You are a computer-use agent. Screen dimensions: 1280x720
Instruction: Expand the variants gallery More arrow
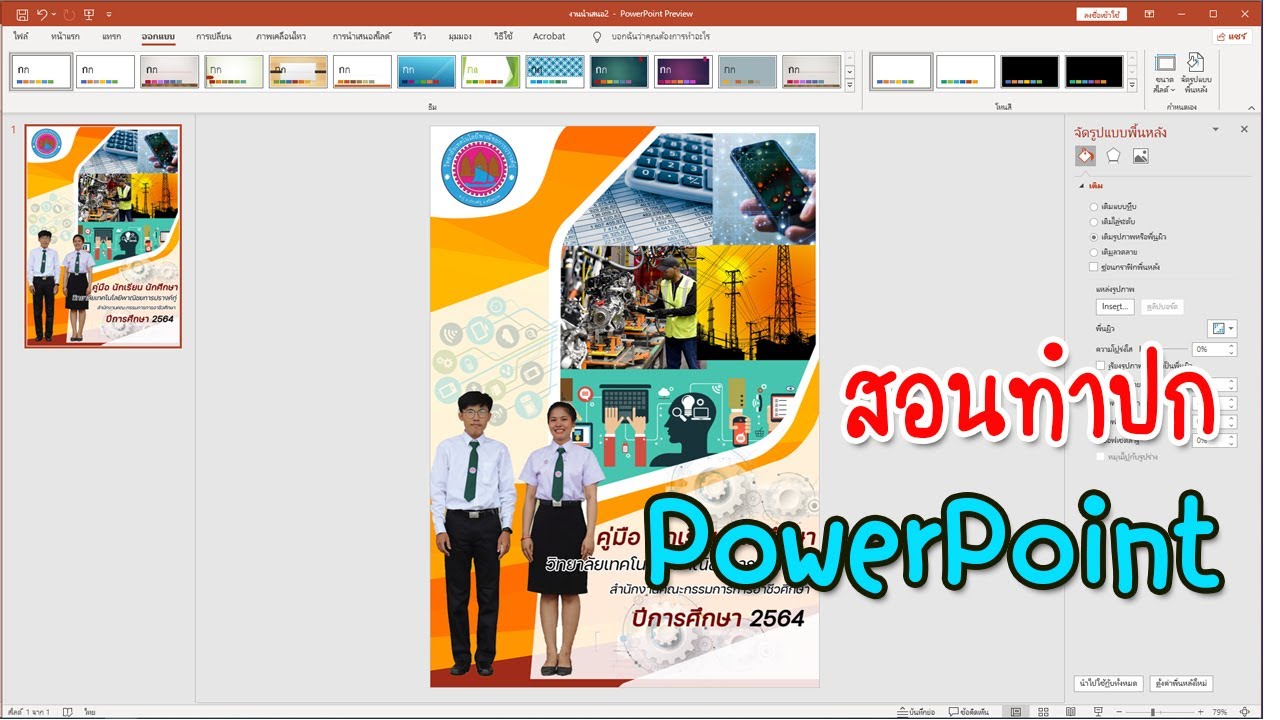(x=1133, y=85)
